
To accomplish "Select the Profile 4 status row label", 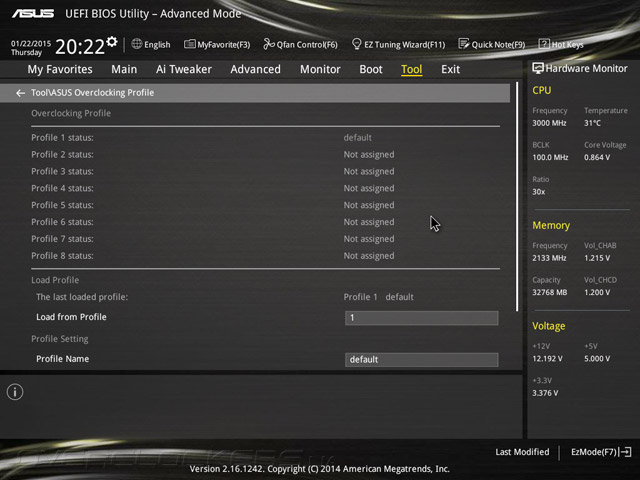I will 62,188.
